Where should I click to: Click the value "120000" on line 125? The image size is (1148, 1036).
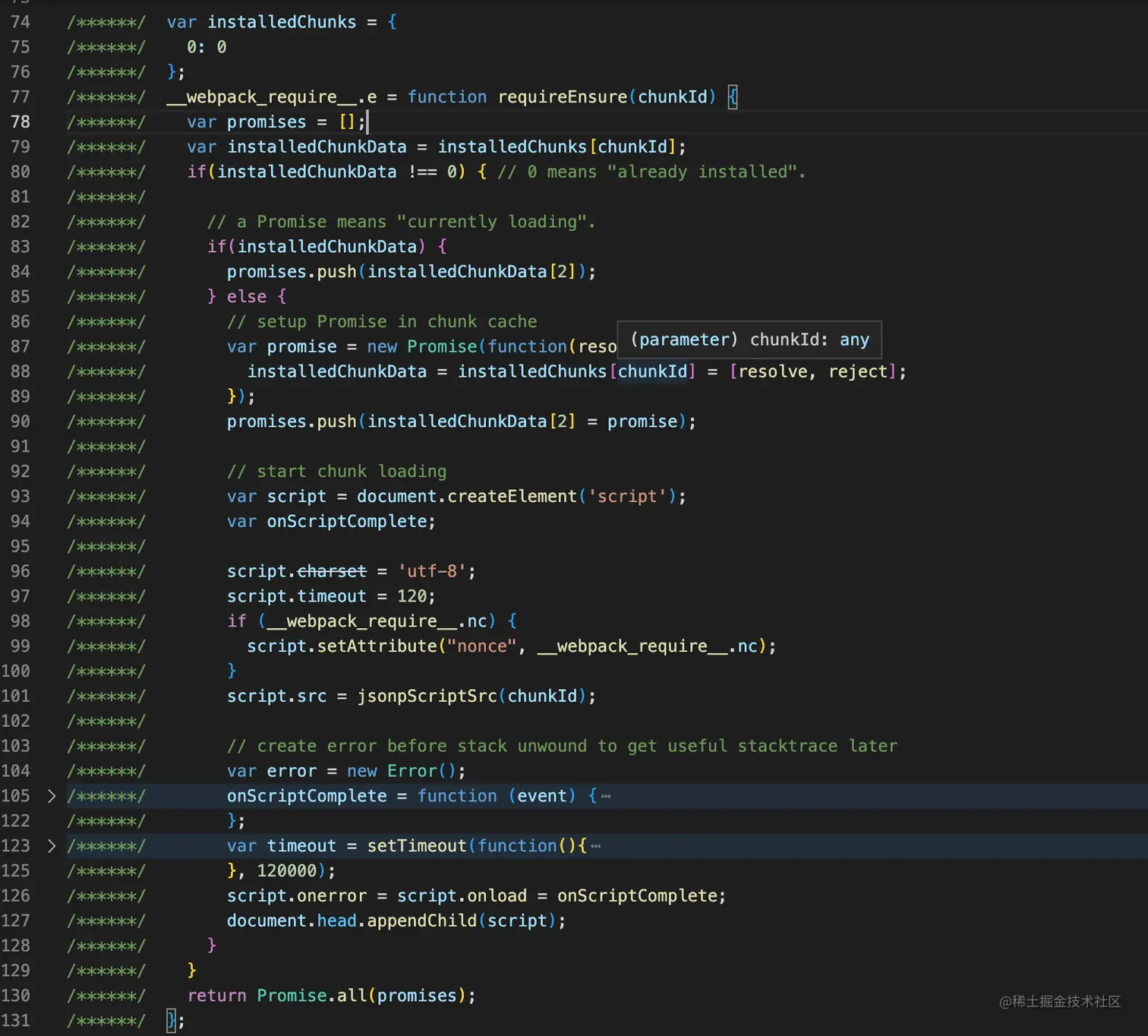[287, 871]
